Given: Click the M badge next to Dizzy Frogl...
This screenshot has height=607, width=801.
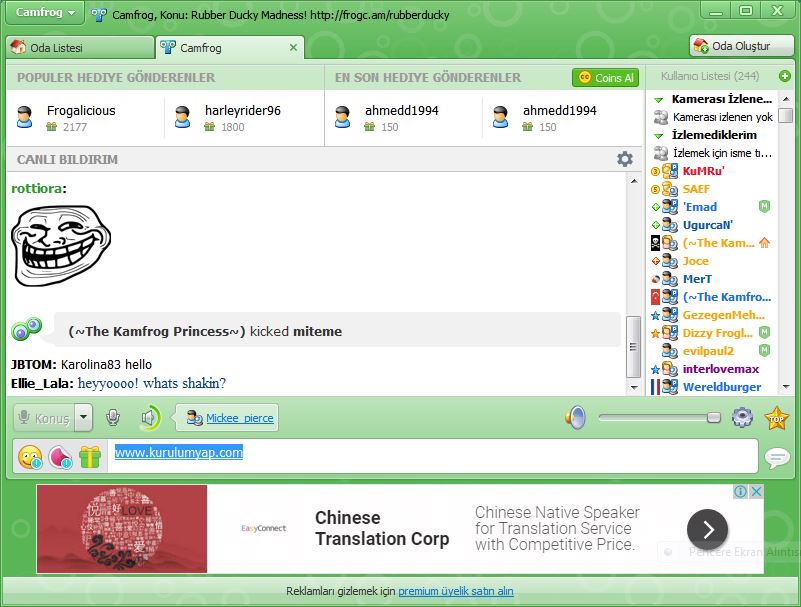Looking at the screenshot, I should click(764, 333).
